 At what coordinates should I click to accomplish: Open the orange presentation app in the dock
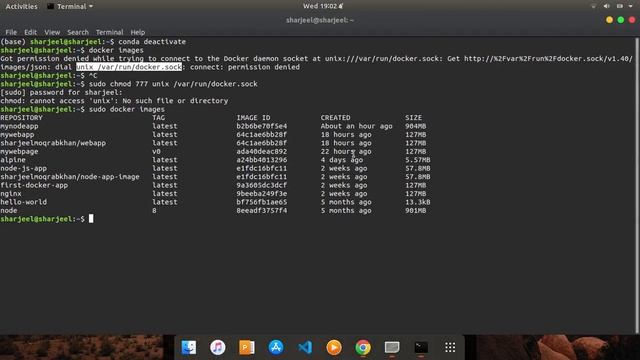[x=247, y=347]
